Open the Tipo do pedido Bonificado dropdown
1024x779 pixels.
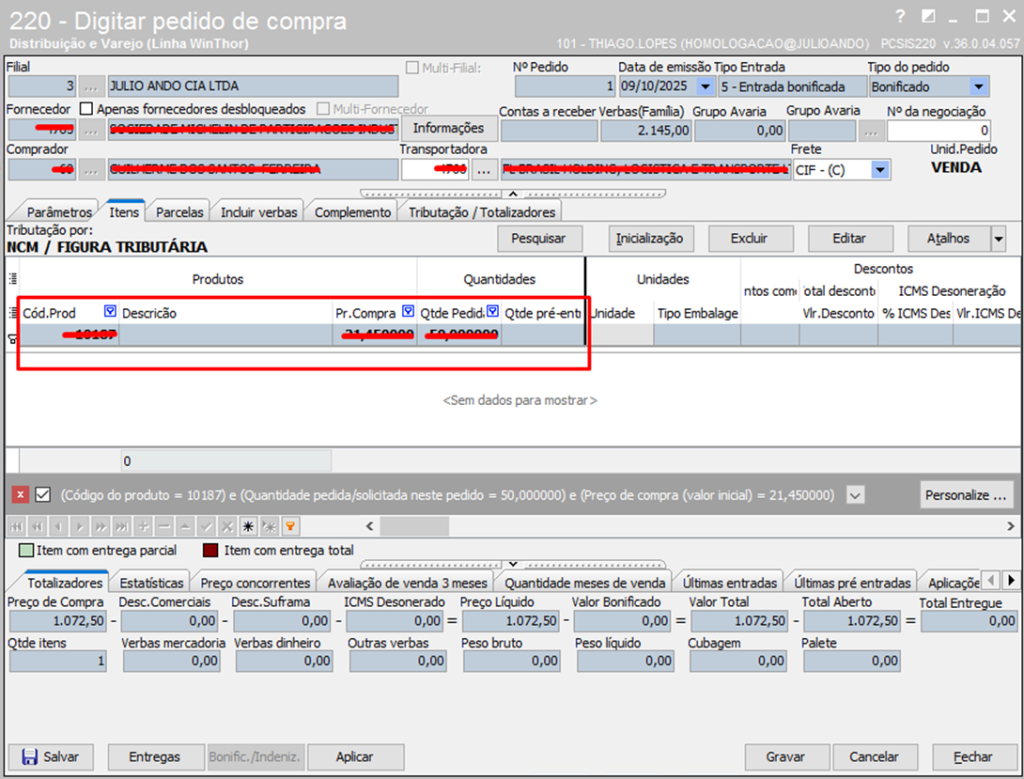coord(979,87)
